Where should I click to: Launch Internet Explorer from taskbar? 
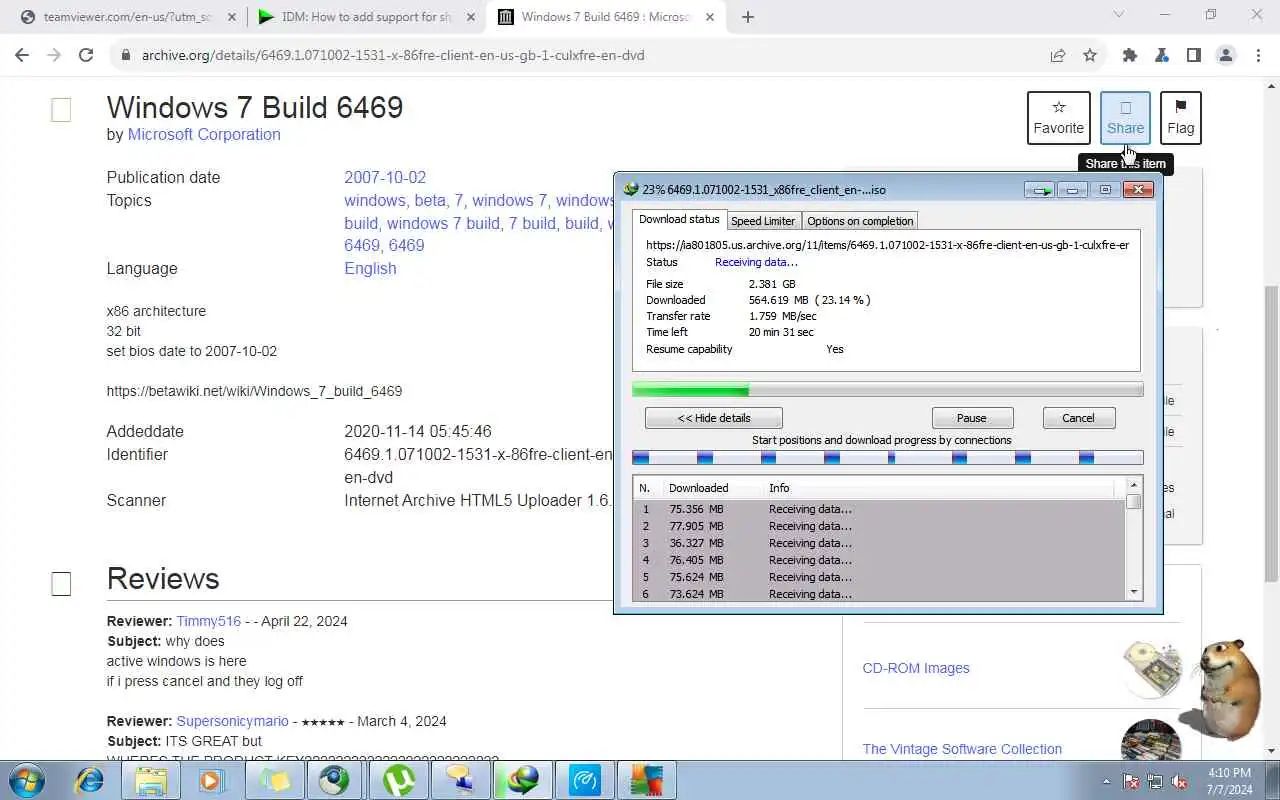point(90,780)
